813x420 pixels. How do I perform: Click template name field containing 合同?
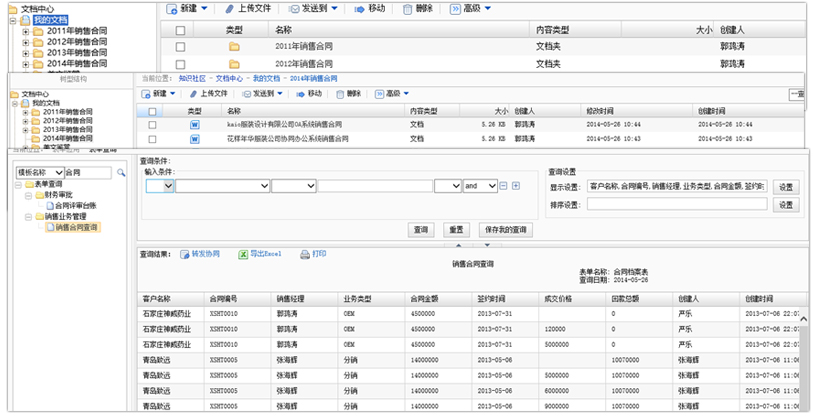point(88,173)
